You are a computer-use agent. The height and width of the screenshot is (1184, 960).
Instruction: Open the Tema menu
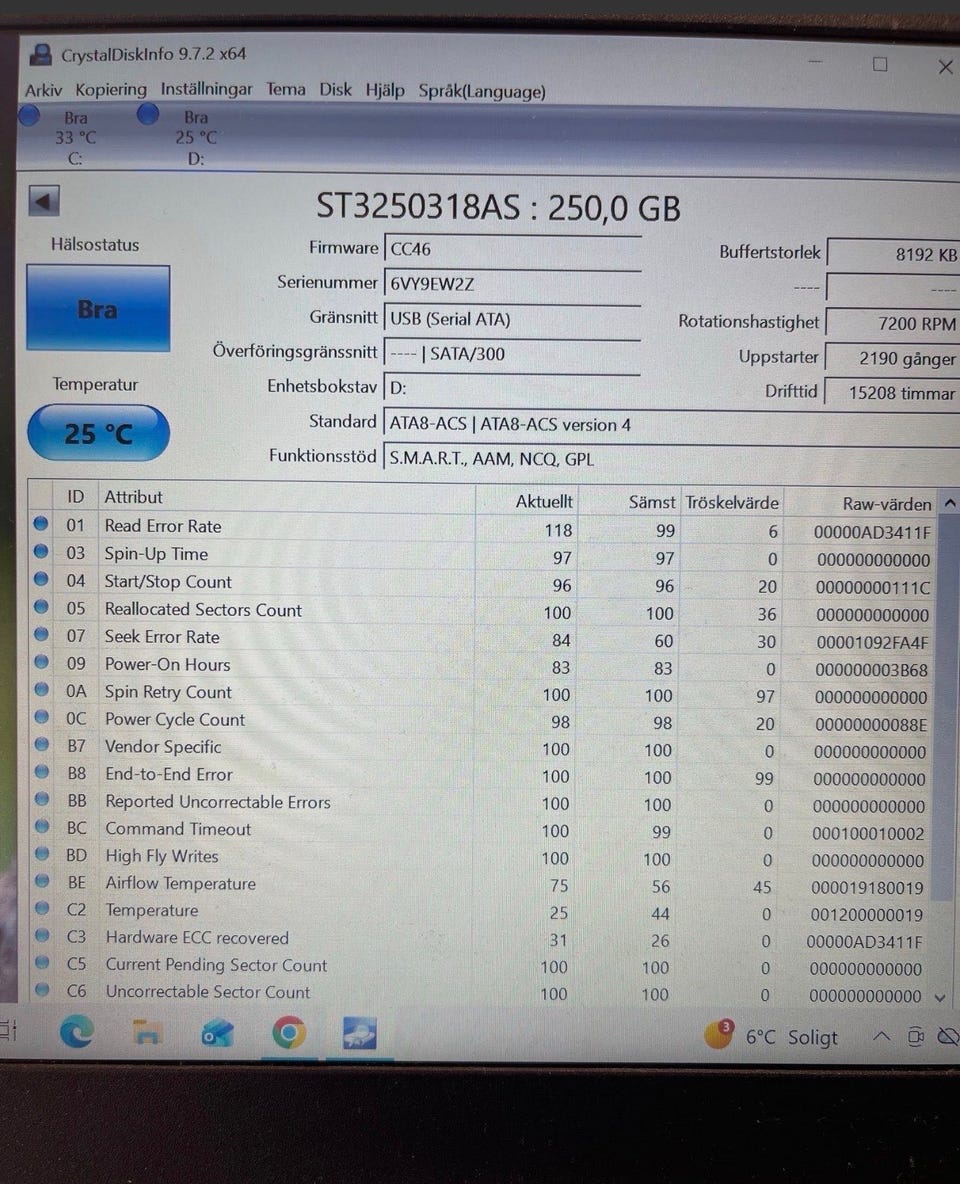point(286,89)
